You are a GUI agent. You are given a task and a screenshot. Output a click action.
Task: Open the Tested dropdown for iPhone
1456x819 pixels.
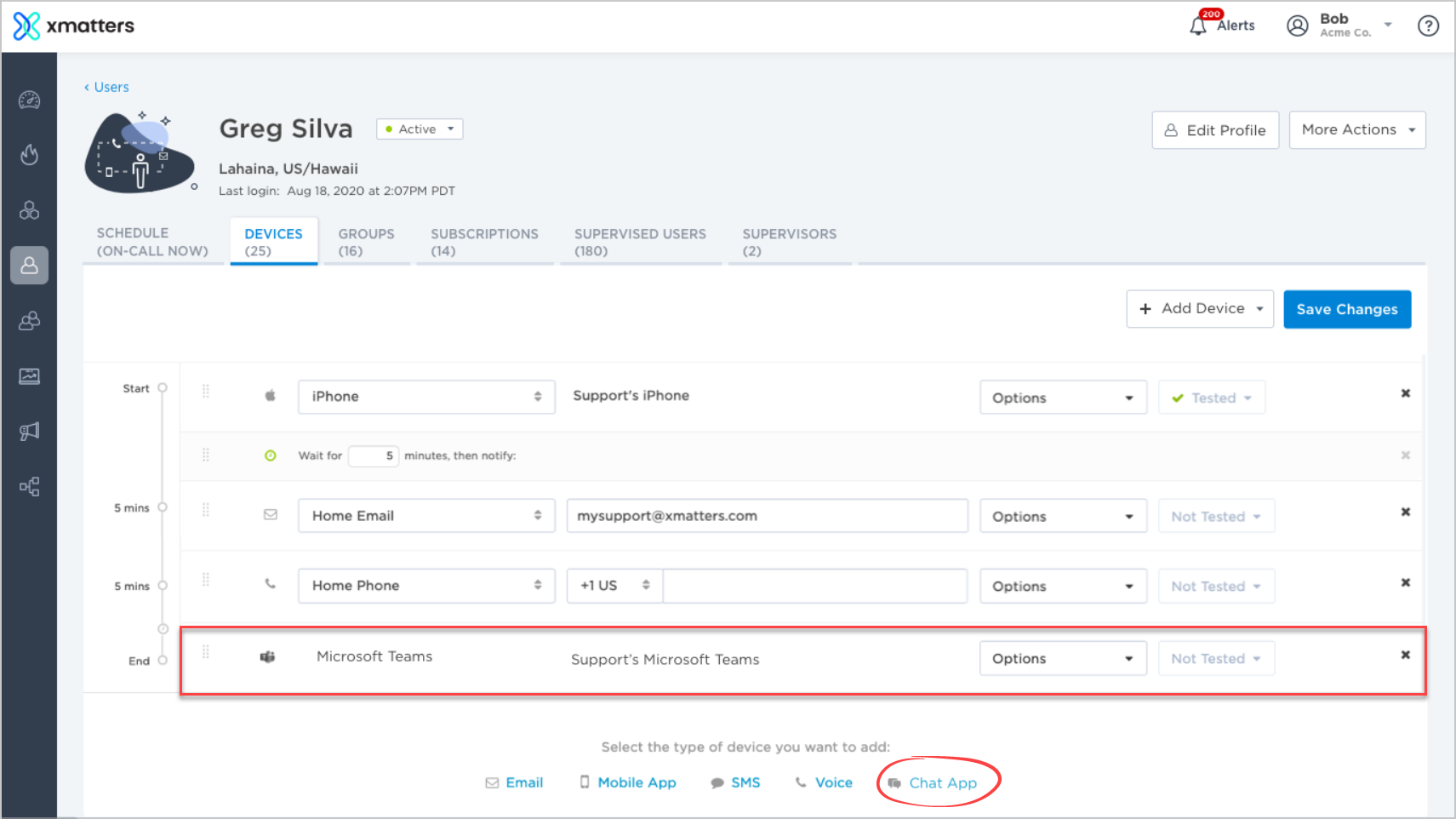(1212, 398)
